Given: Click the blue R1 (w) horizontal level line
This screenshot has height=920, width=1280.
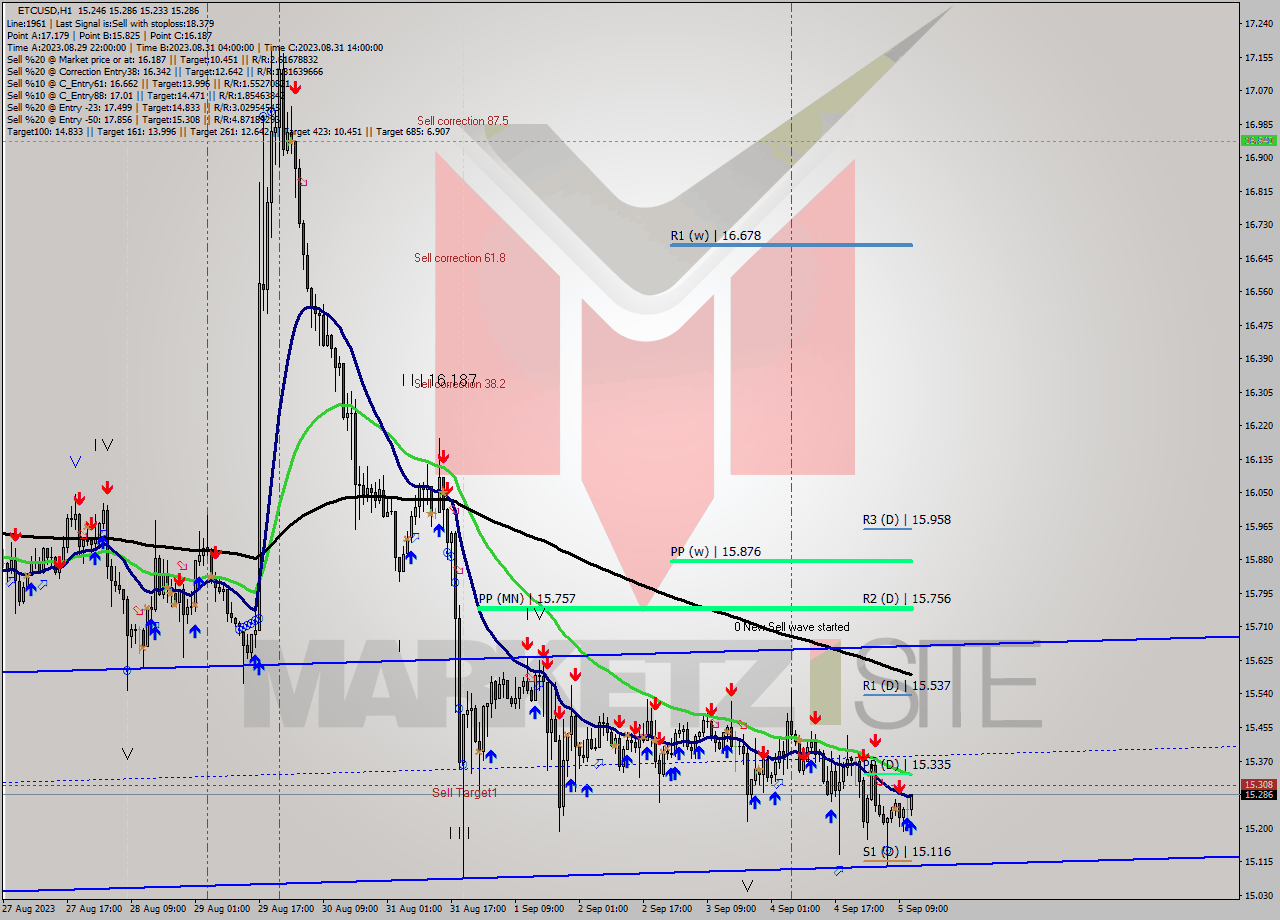Looking at the screenshot, I should click(791, 245).
